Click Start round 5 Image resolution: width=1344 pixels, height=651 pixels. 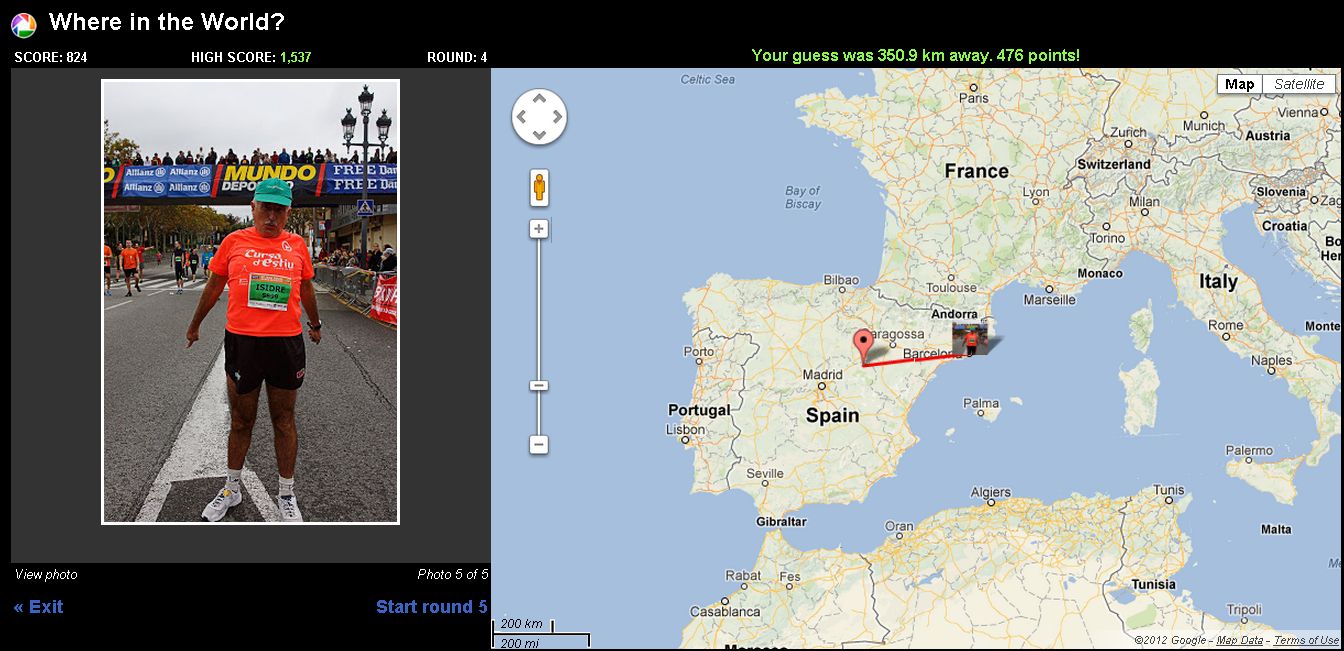431,607
